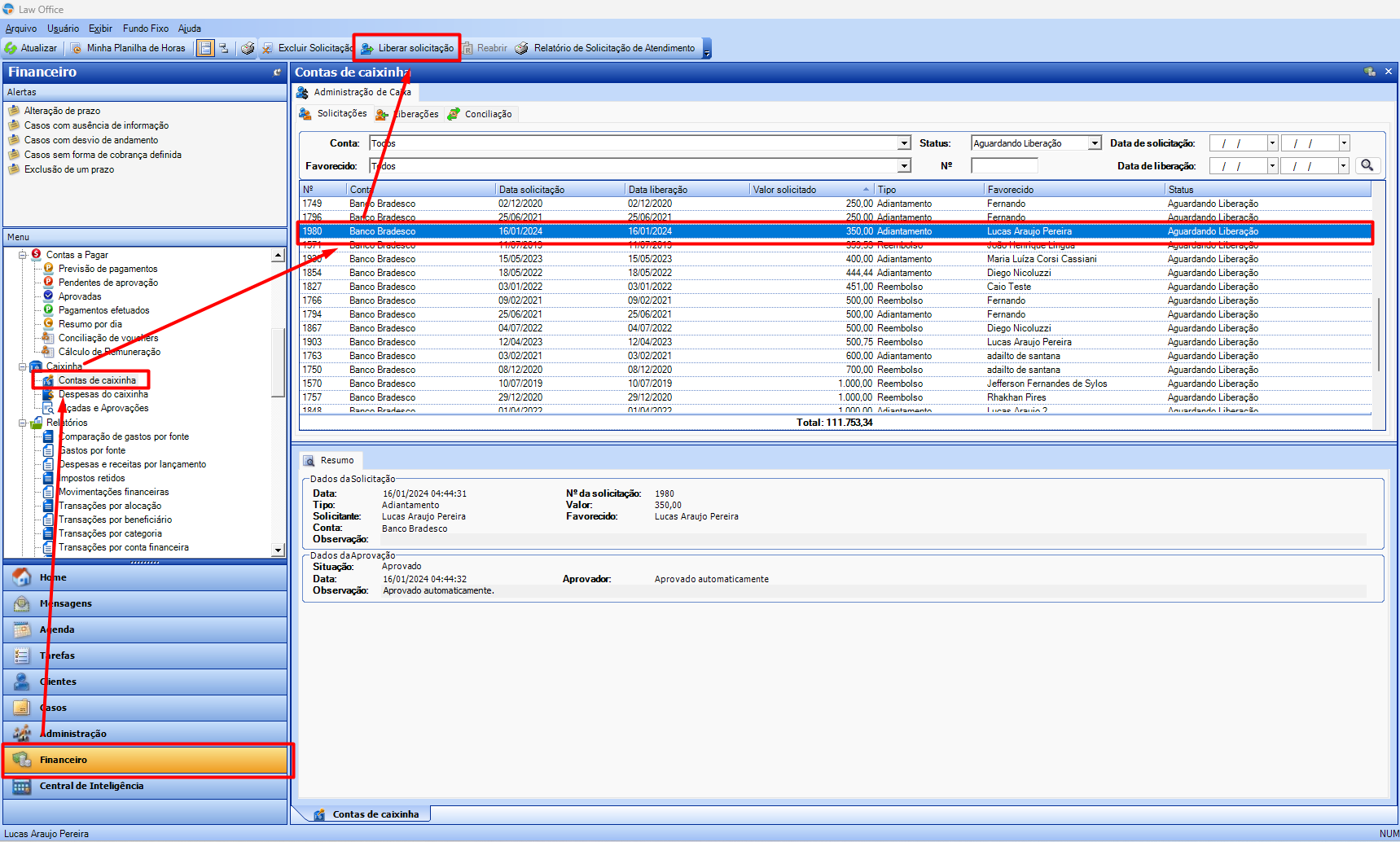Open Exclusão de um prazo alert

coord(69,169)
